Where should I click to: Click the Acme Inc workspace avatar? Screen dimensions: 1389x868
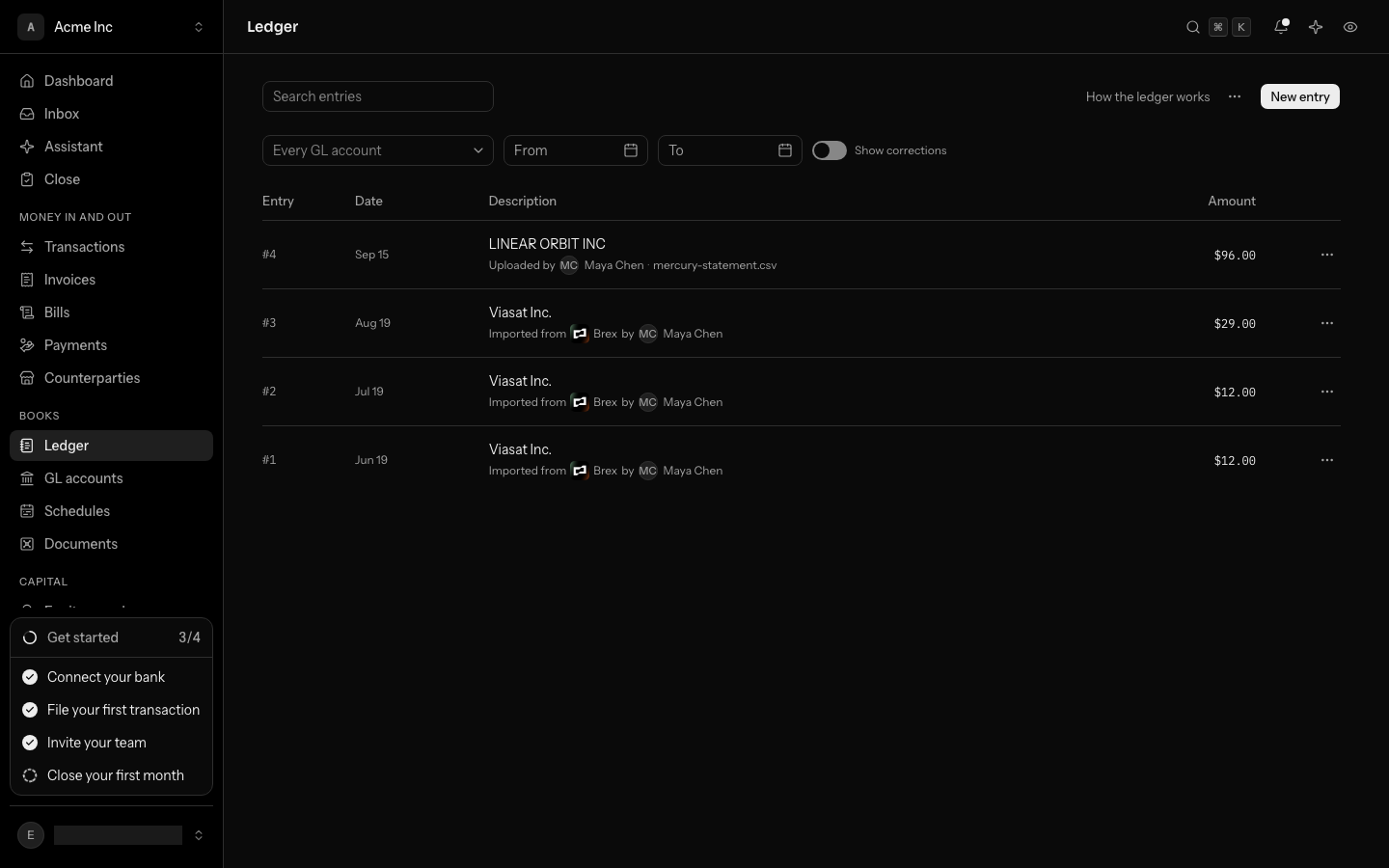click(x=31, y=27)
